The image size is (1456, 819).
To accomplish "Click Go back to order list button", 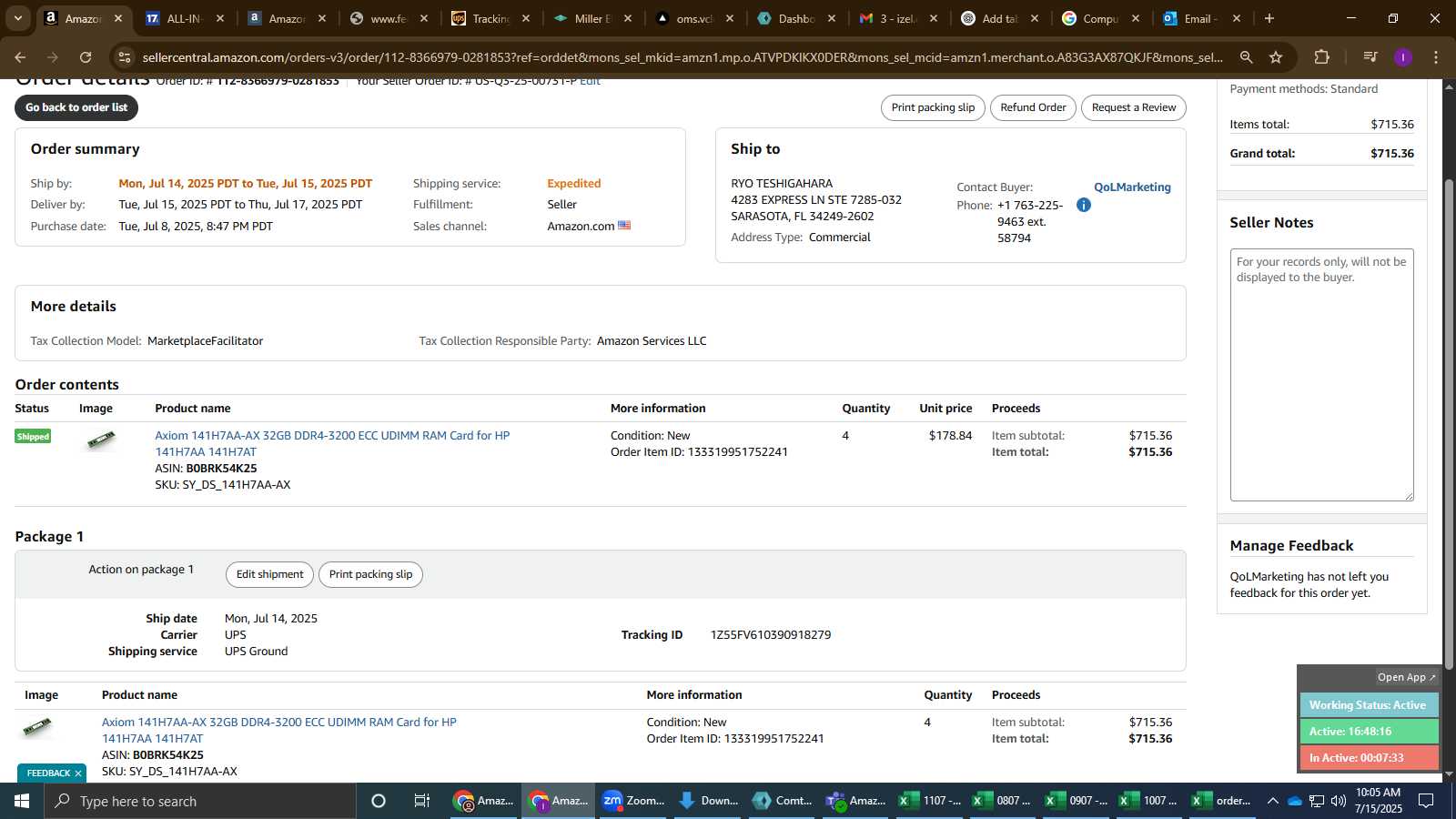I will [x=76, y=107].
